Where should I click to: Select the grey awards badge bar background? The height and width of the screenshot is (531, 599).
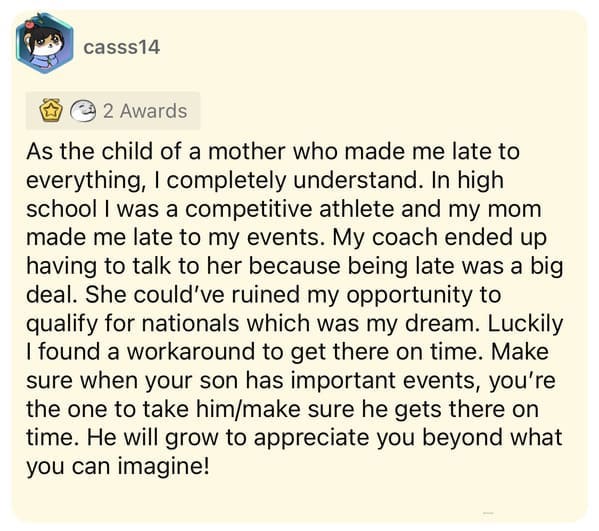(x=113, y=111)
